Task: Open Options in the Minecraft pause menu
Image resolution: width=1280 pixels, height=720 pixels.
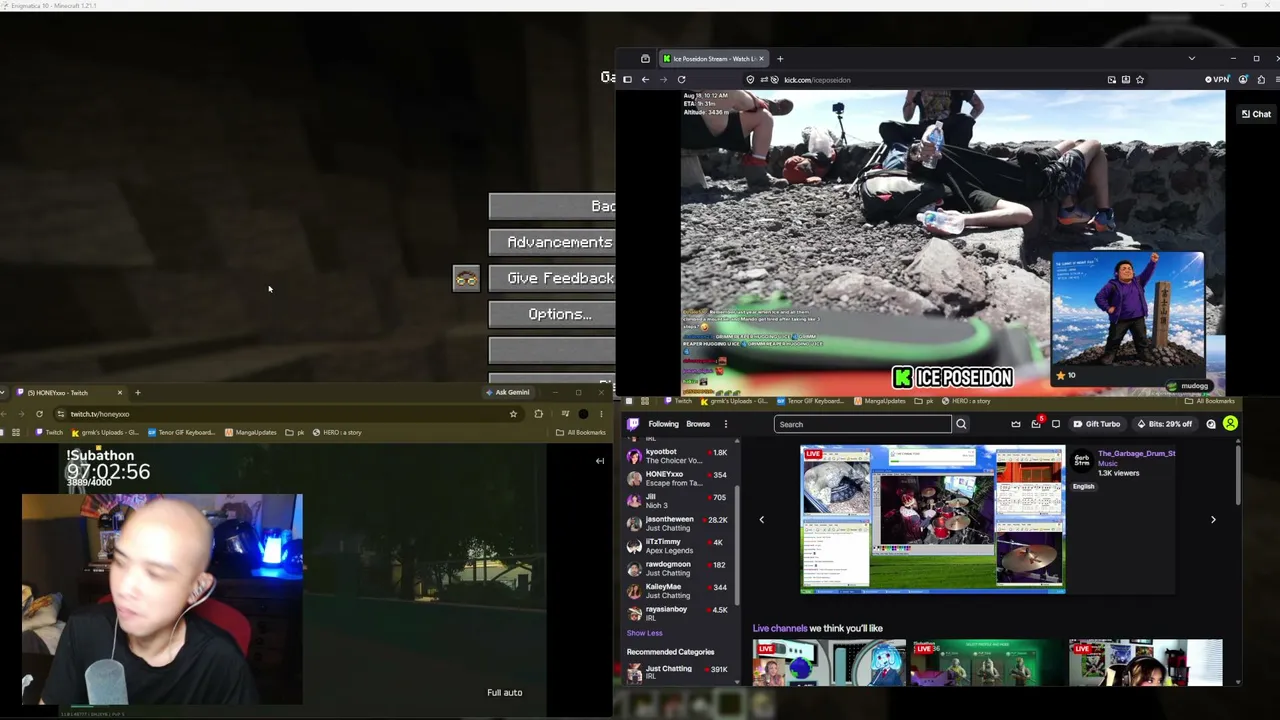Action: tap(552, 314)
